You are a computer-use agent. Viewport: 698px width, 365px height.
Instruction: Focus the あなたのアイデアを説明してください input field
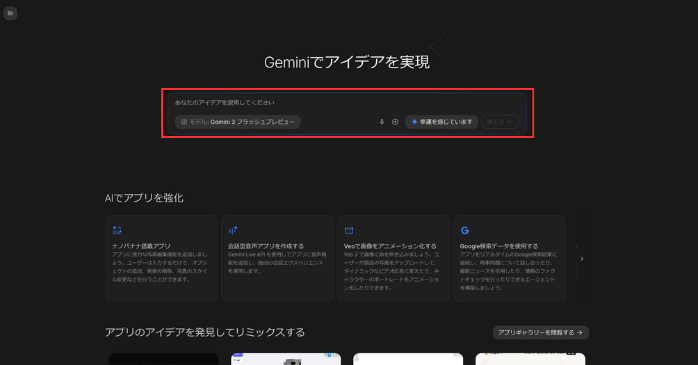347,102
